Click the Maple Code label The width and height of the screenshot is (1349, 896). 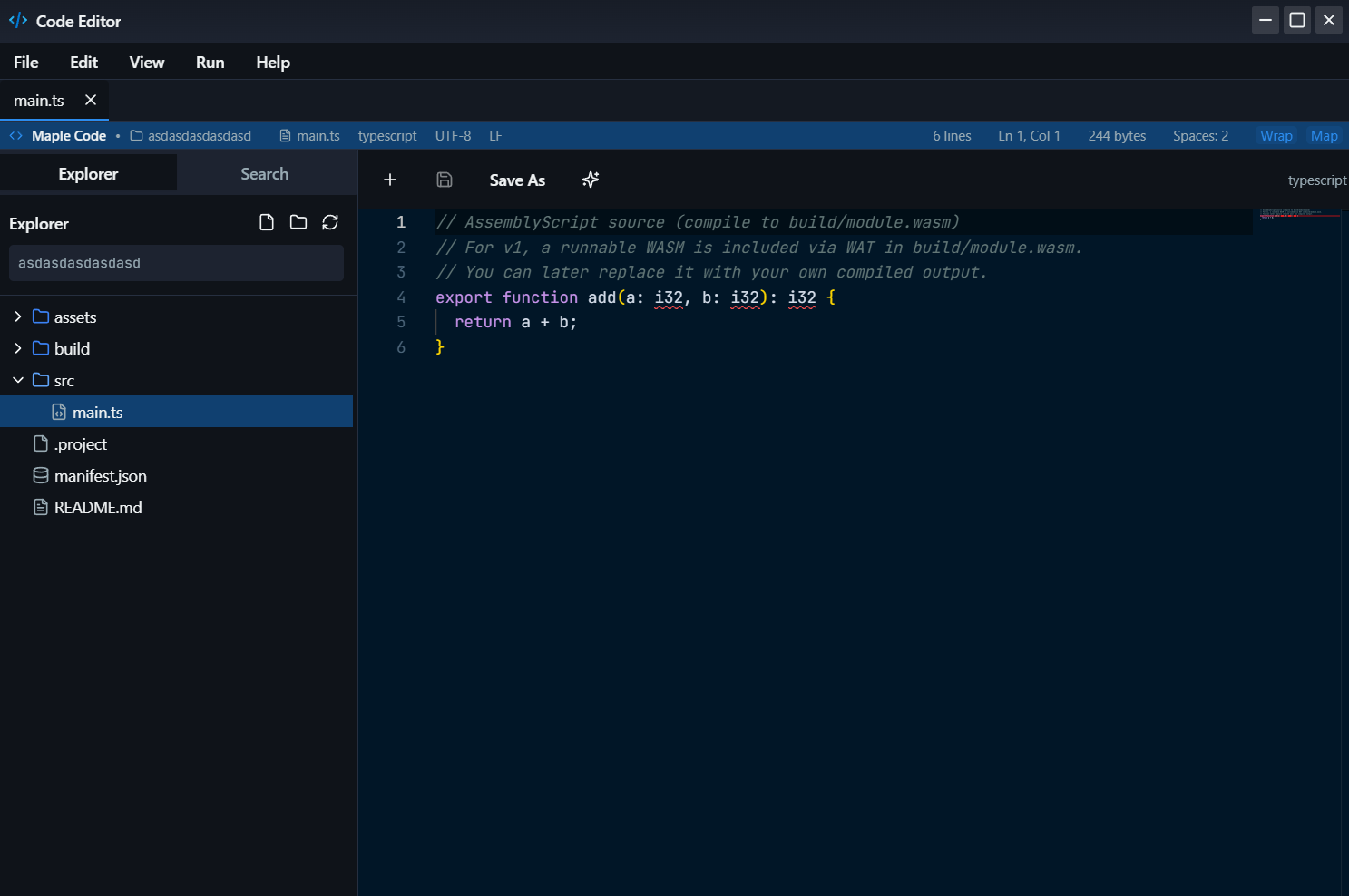(69, 135)
